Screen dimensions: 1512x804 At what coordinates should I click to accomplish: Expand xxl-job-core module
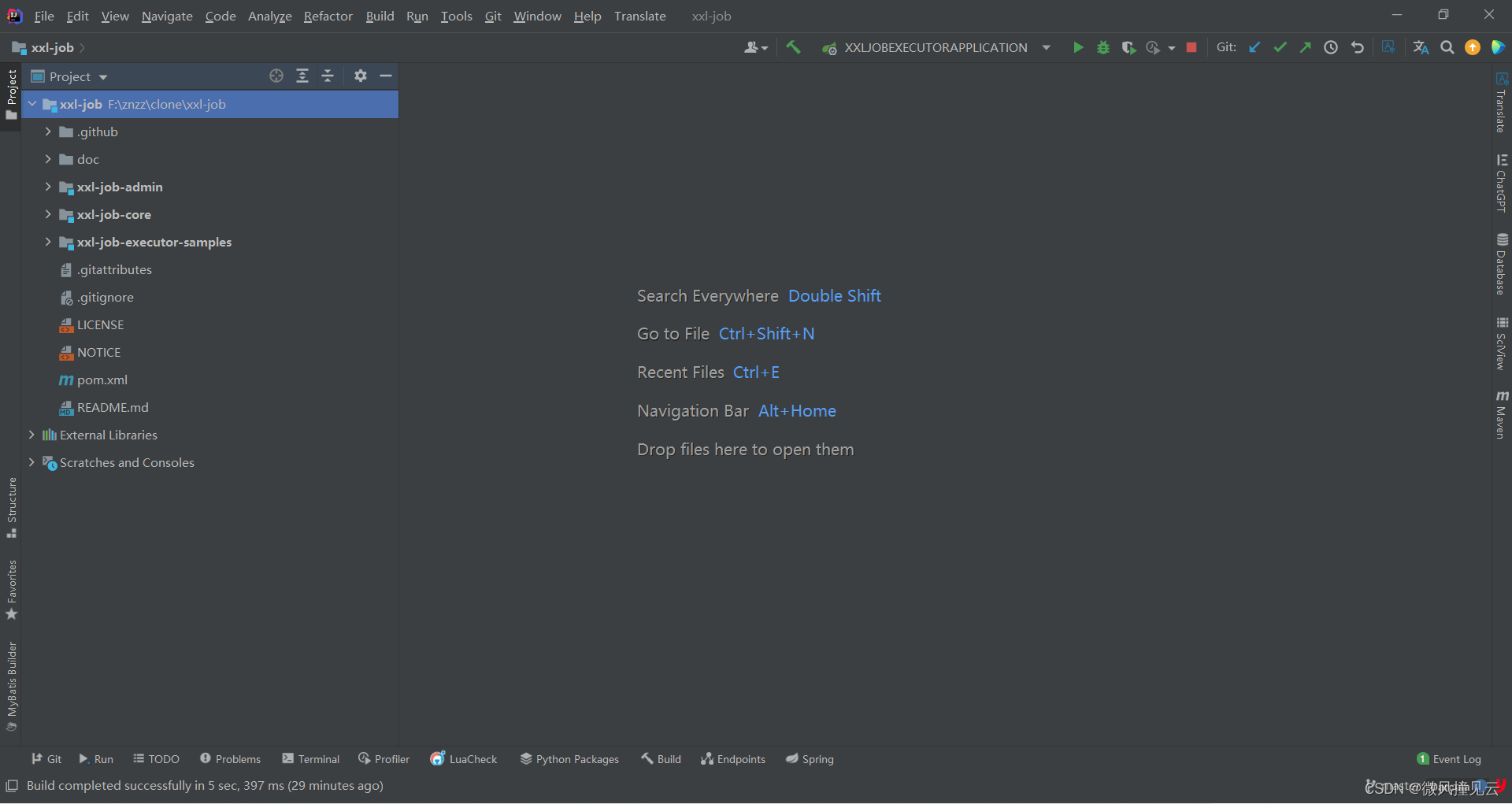(48, 214)
